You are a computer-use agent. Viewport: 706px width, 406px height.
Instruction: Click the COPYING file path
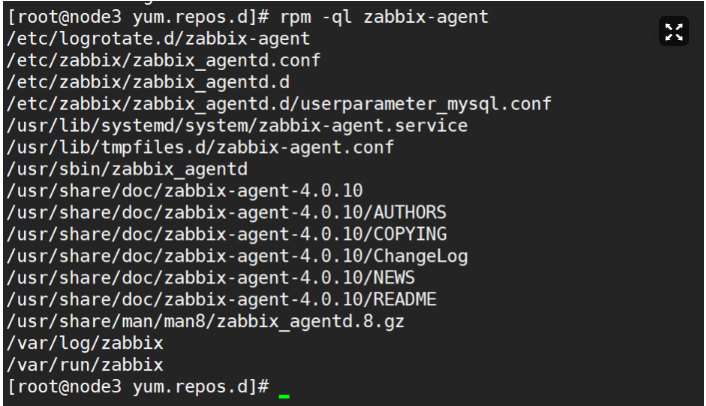(x=226, y=235)
